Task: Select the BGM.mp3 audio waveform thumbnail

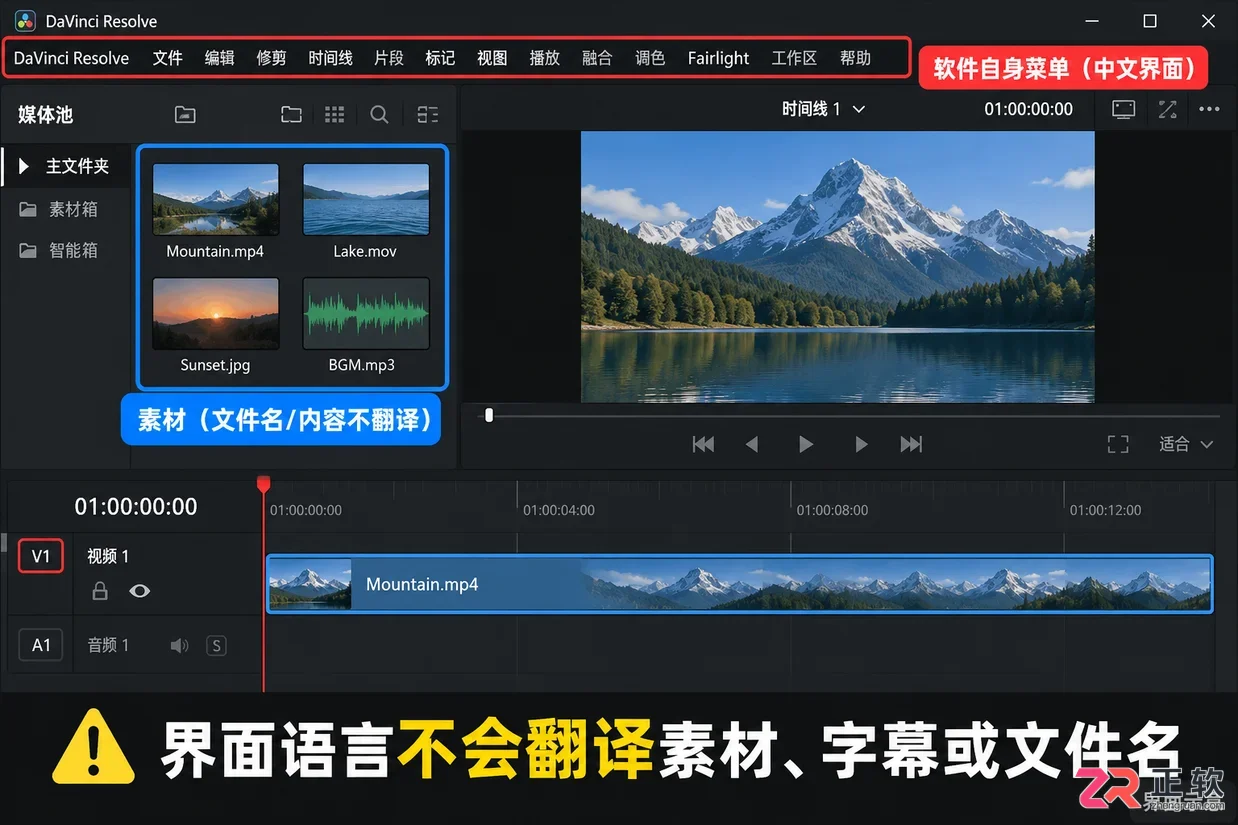Action: click(366, 313)
